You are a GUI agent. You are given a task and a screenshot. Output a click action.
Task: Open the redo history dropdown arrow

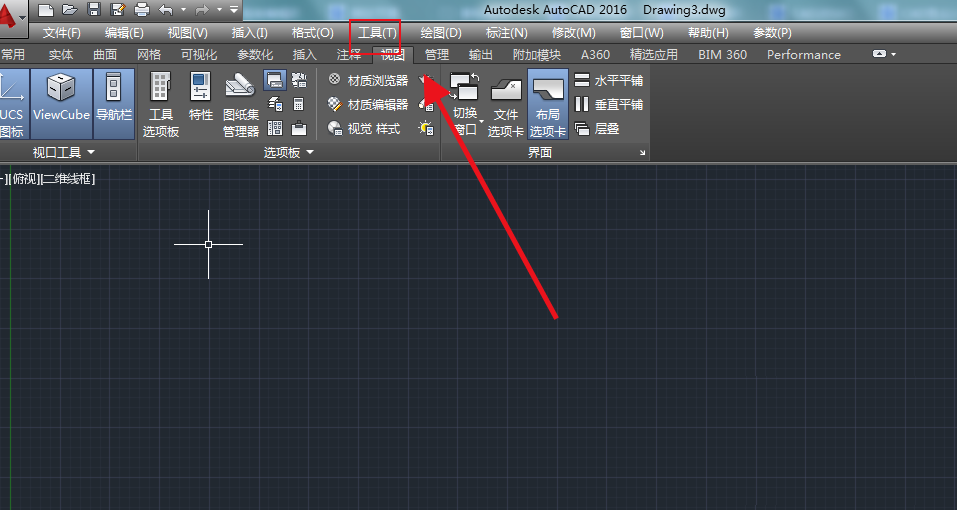(x=219, y=10)
